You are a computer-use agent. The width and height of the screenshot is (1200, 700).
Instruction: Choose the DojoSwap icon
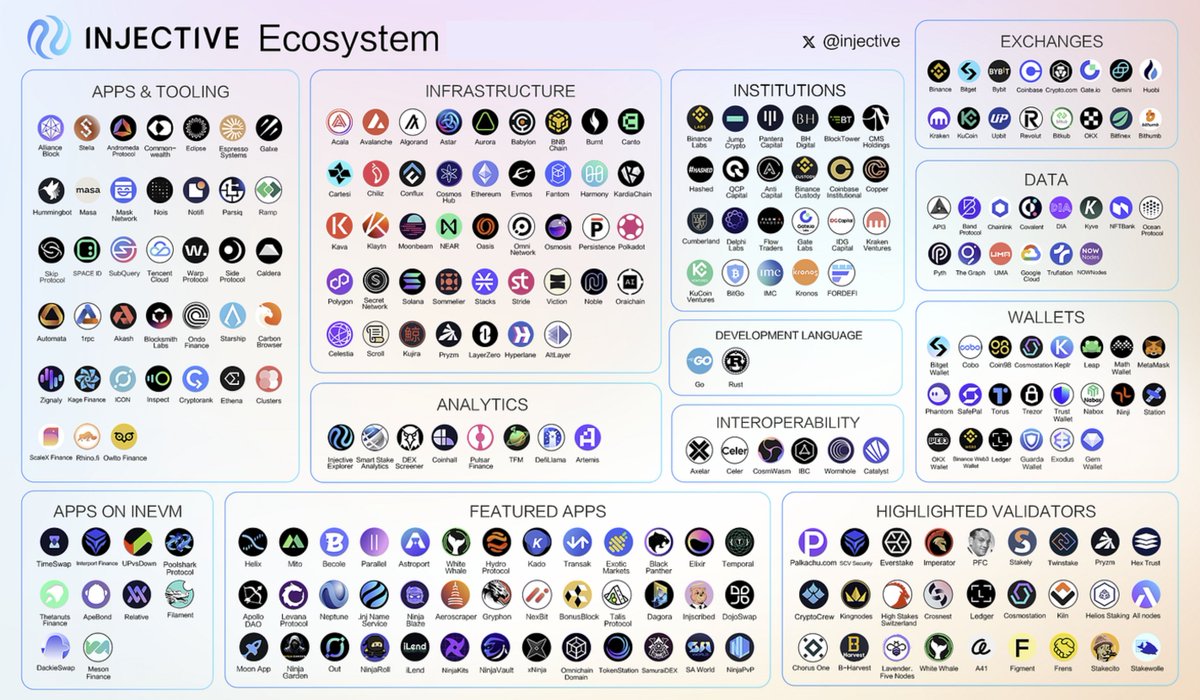[739, 594]
